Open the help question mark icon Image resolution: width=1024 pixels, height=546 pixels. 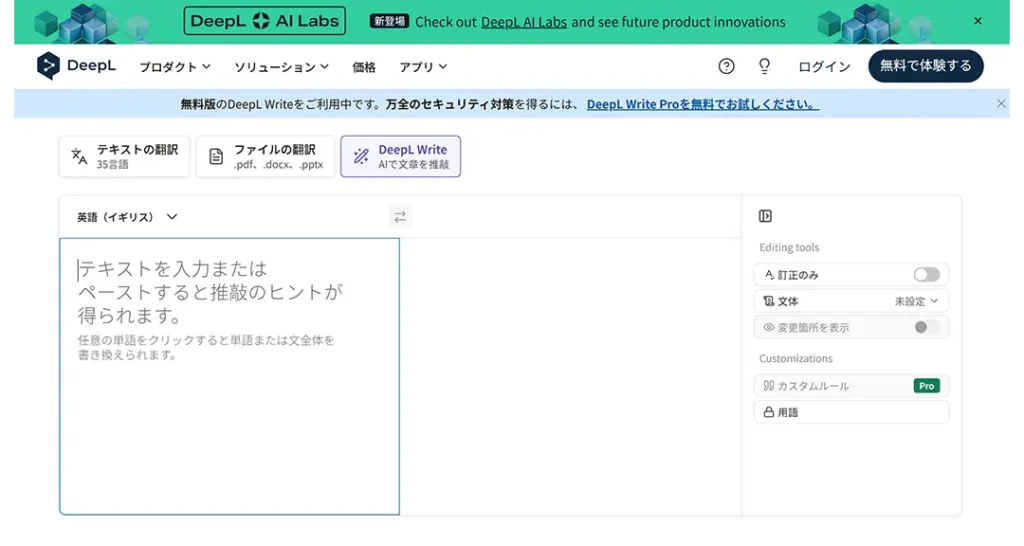point(726,66)
